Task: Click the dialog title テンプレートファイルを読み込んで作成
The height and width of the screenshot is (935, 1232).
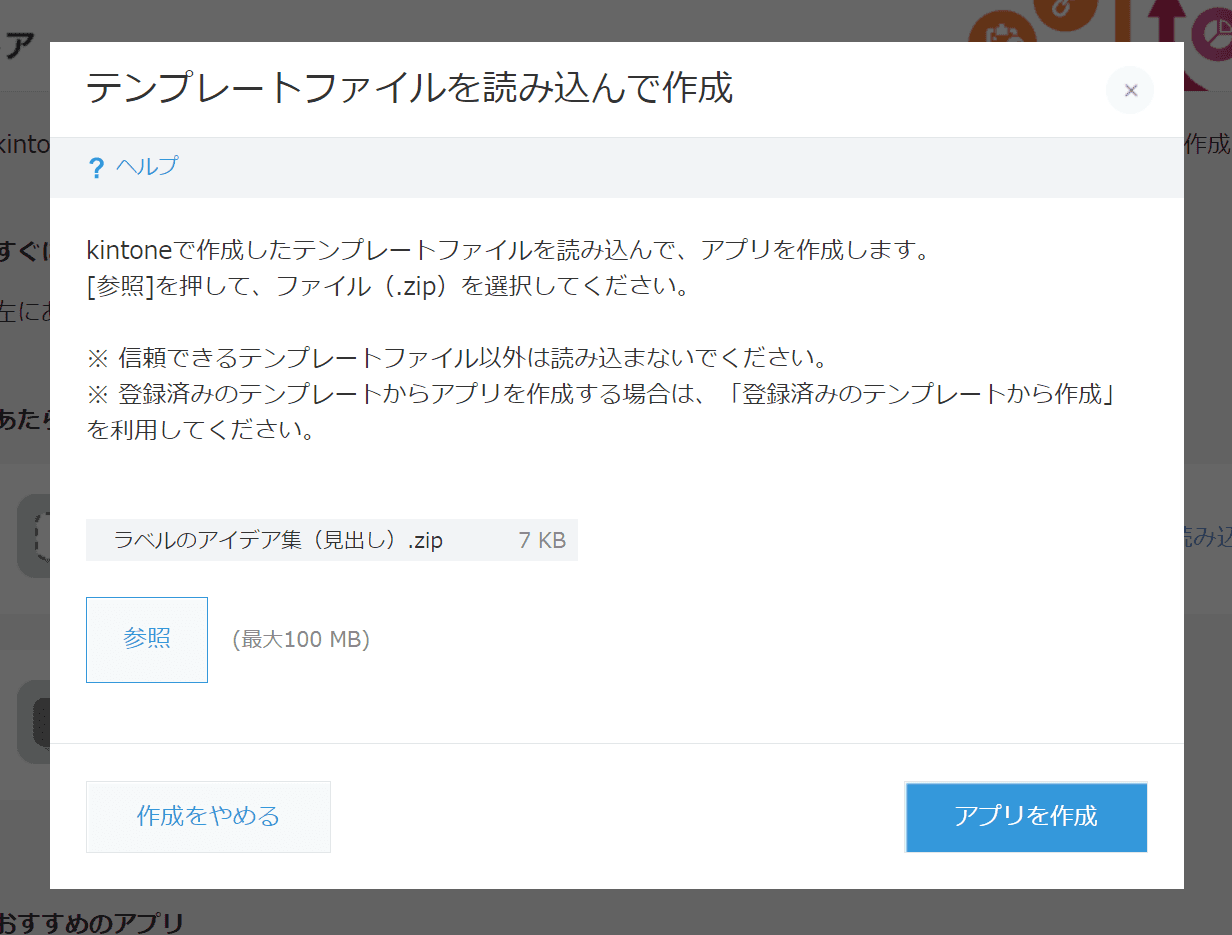Action: [410, 88]
